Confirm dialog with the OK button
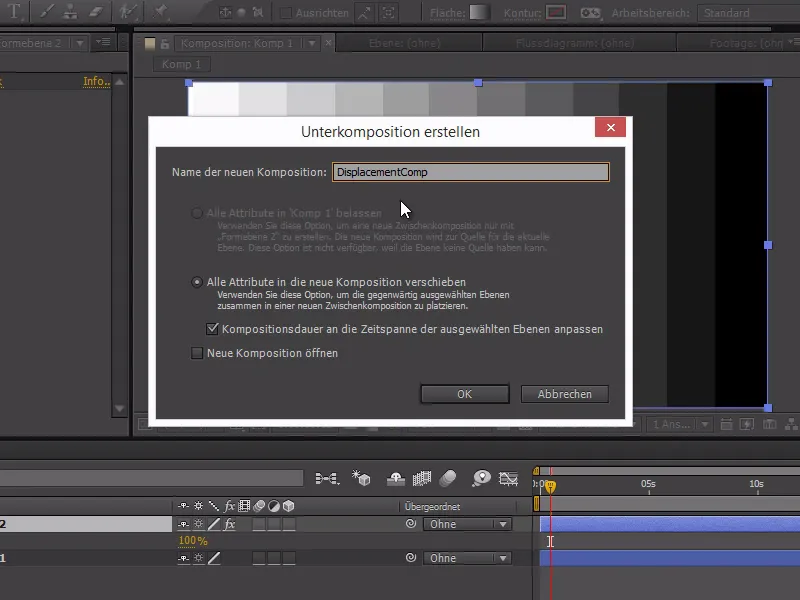Screen dimensions: 800x600 coord(464,393)
